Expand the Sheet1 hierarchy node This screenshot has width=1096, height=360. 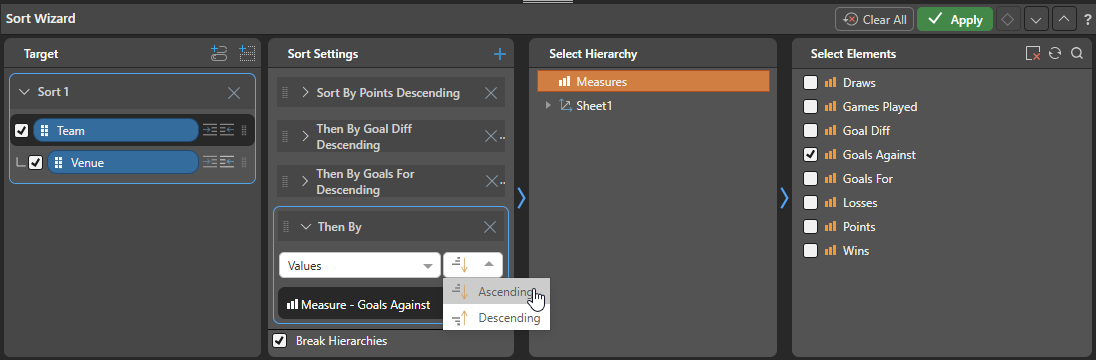point(547,106)
